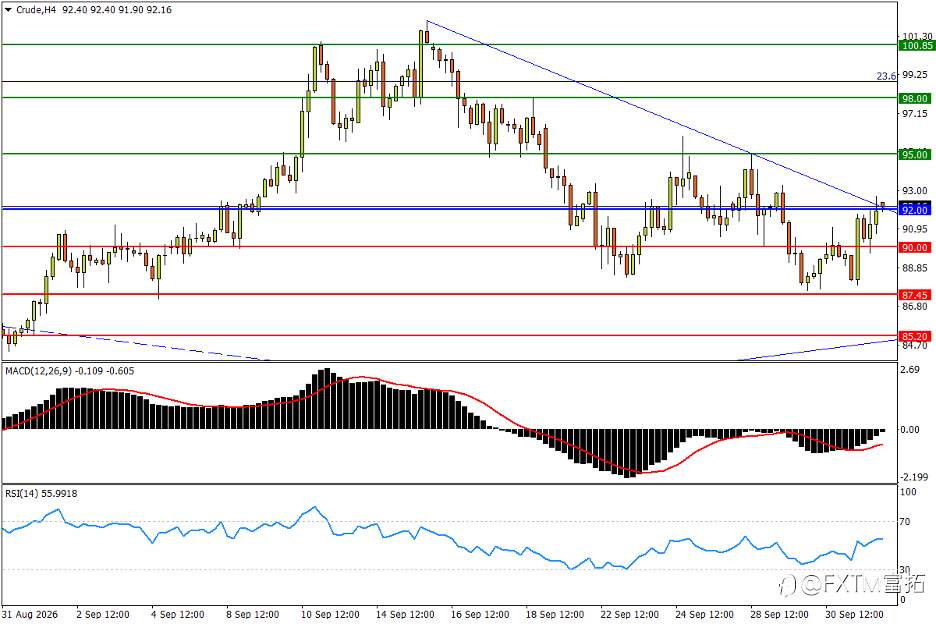Screen dimensions: 936x624
Task: Click the green 95.00 level price tag
Action: click(916, 155)
